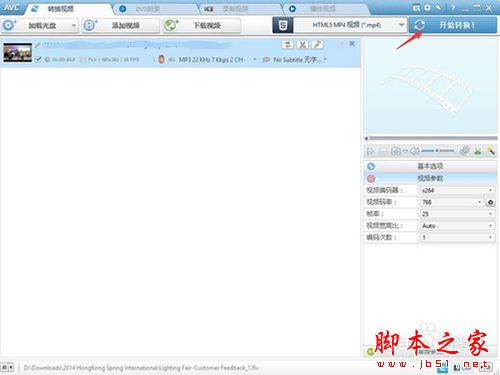Open the video bitrate 768 dropdown
Image resolution: width=500 pixels, height=375 pixels.
tap(452, 202)
